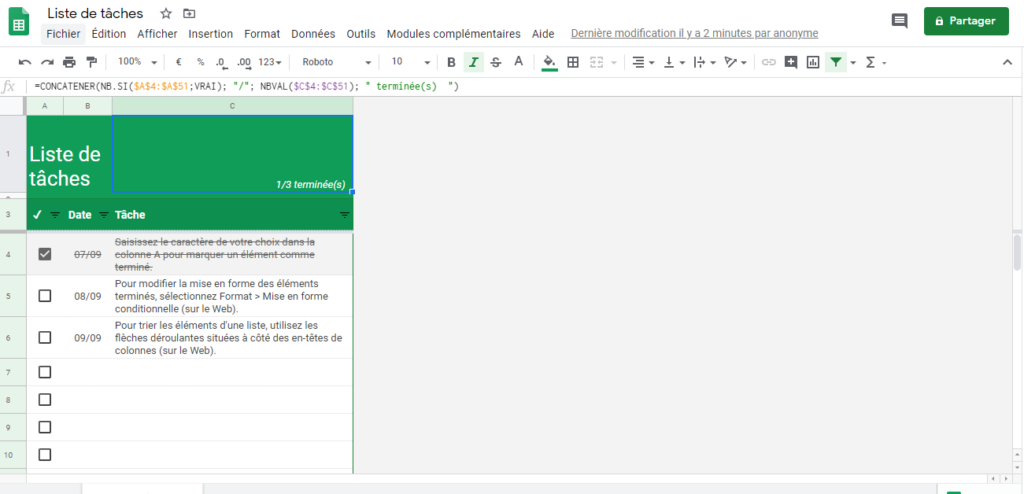The image size is (1024, 494).
Task: Uncheck the checkbox in row 4
Action: (x=44, y=254)
